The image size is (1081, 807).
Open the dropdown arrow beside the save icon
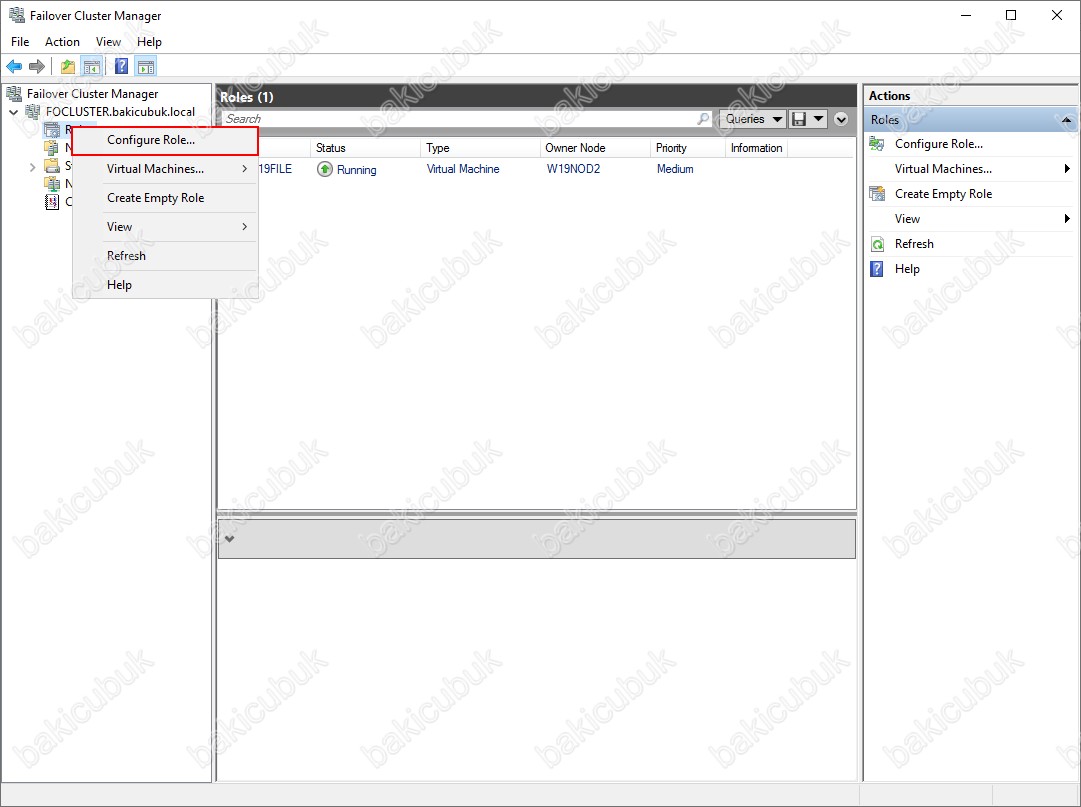[818, 119]
